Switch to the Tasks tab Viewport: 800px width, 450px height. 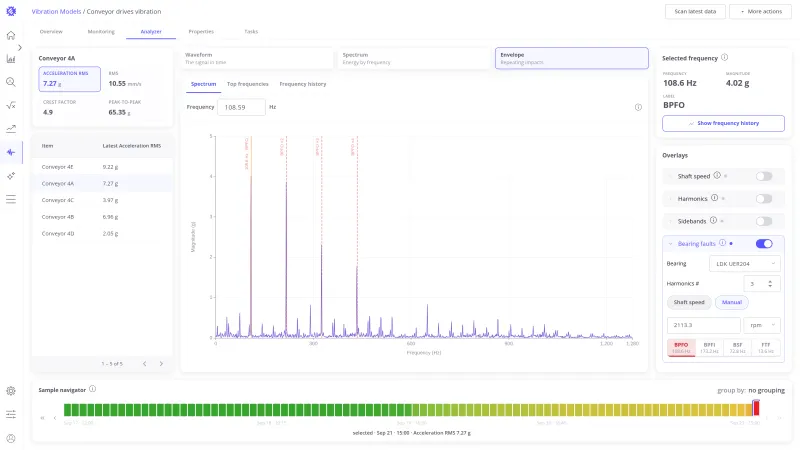click(x=251, y=32)
